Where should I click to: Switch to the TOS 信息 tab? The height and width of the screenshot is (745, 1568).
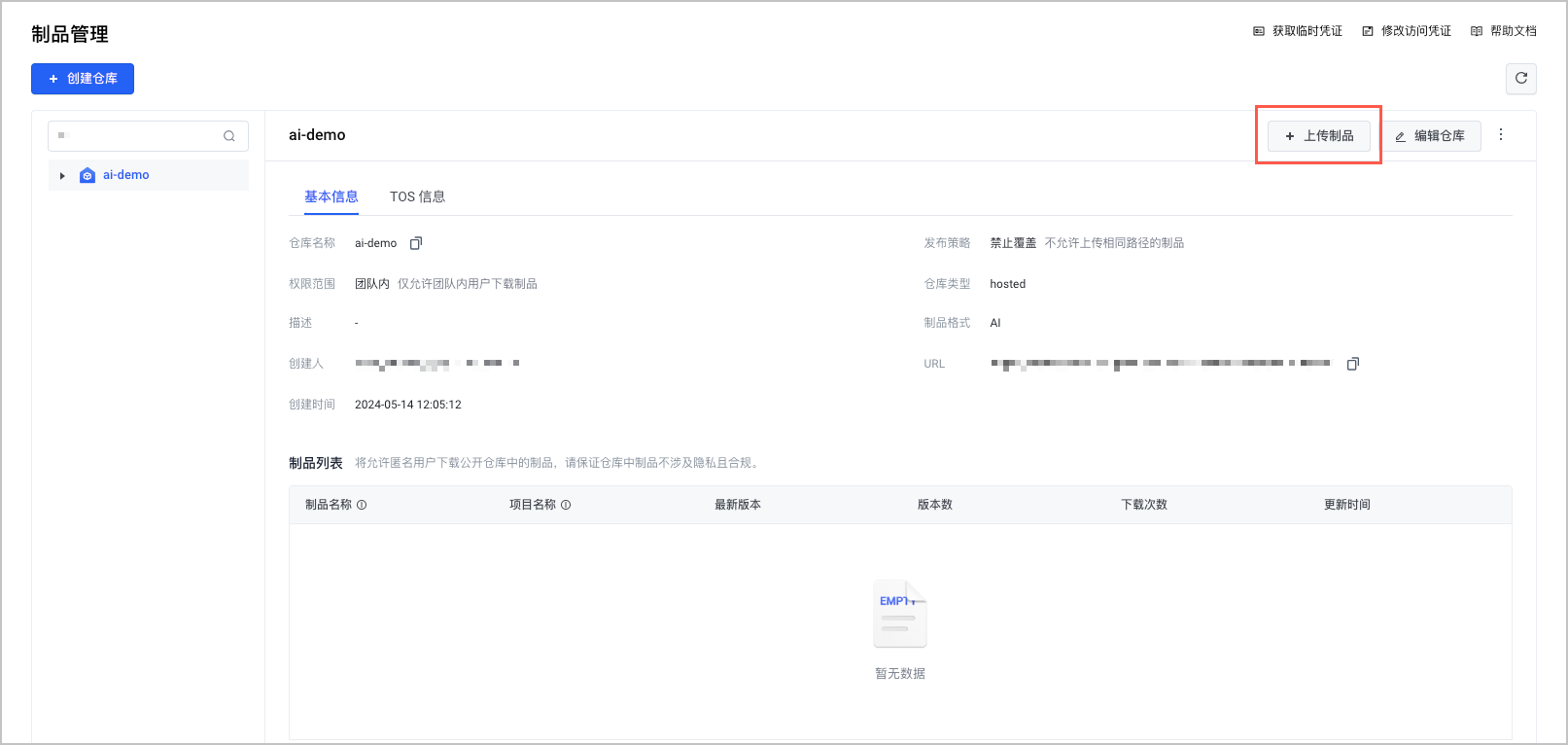[417, 196]
